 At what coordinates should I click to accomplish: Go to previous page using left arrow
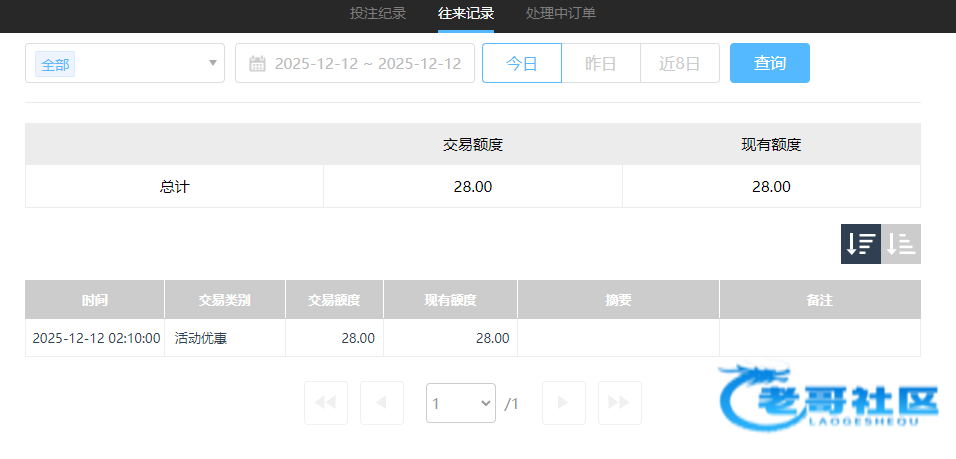pyautogui.click(x=381, y=403)
